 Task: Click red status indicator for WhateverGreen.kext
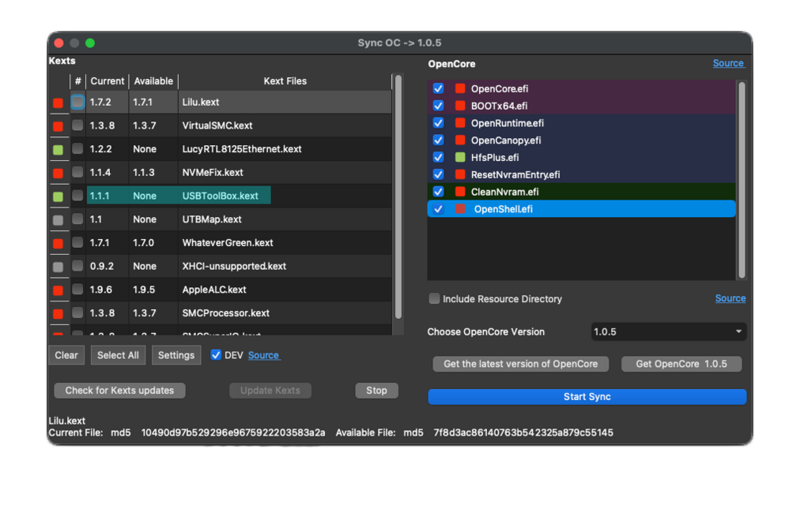58,243
